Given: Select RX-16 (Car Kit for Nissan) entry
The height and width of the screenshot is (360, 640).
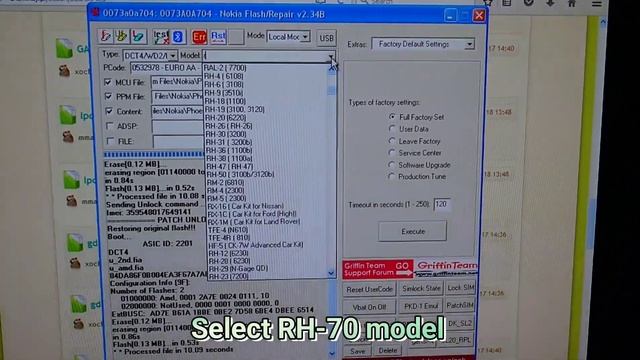Looking at the screenshot, I should coord(246,206).
